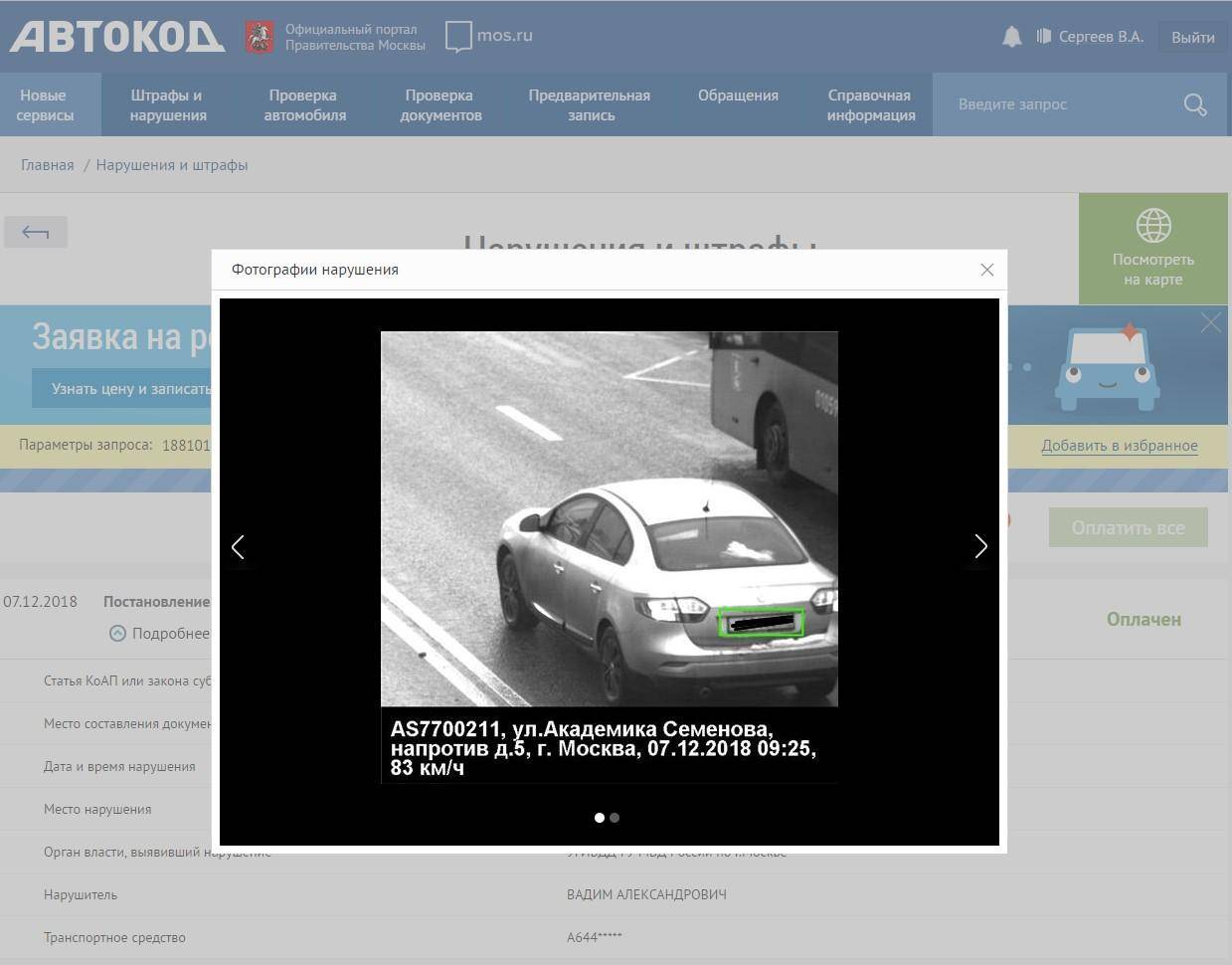This screenshot has height=965, width=1232.
Task: Click the Добавить в избранное link
Action: point(1119,446)
